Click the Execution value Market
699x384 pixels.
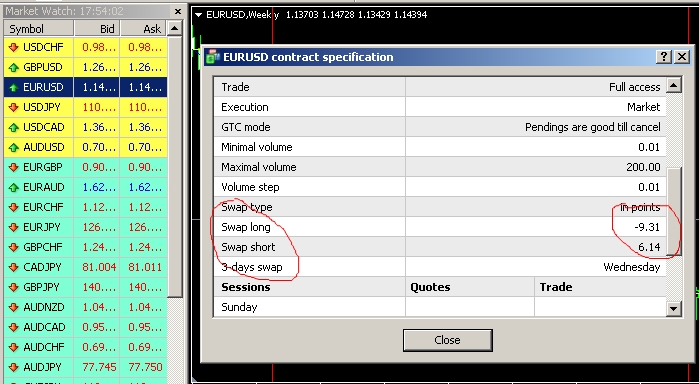(644, 107)
